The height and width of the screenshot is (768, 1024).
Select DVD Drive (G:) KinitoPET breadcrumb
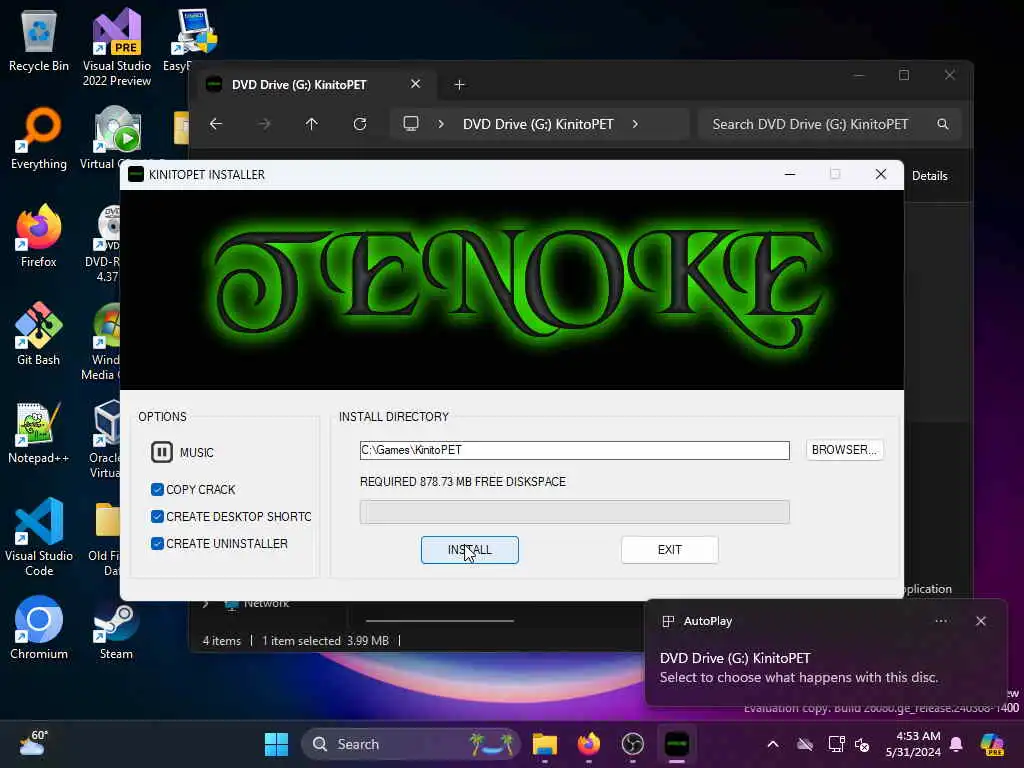[x=538, y=124]
